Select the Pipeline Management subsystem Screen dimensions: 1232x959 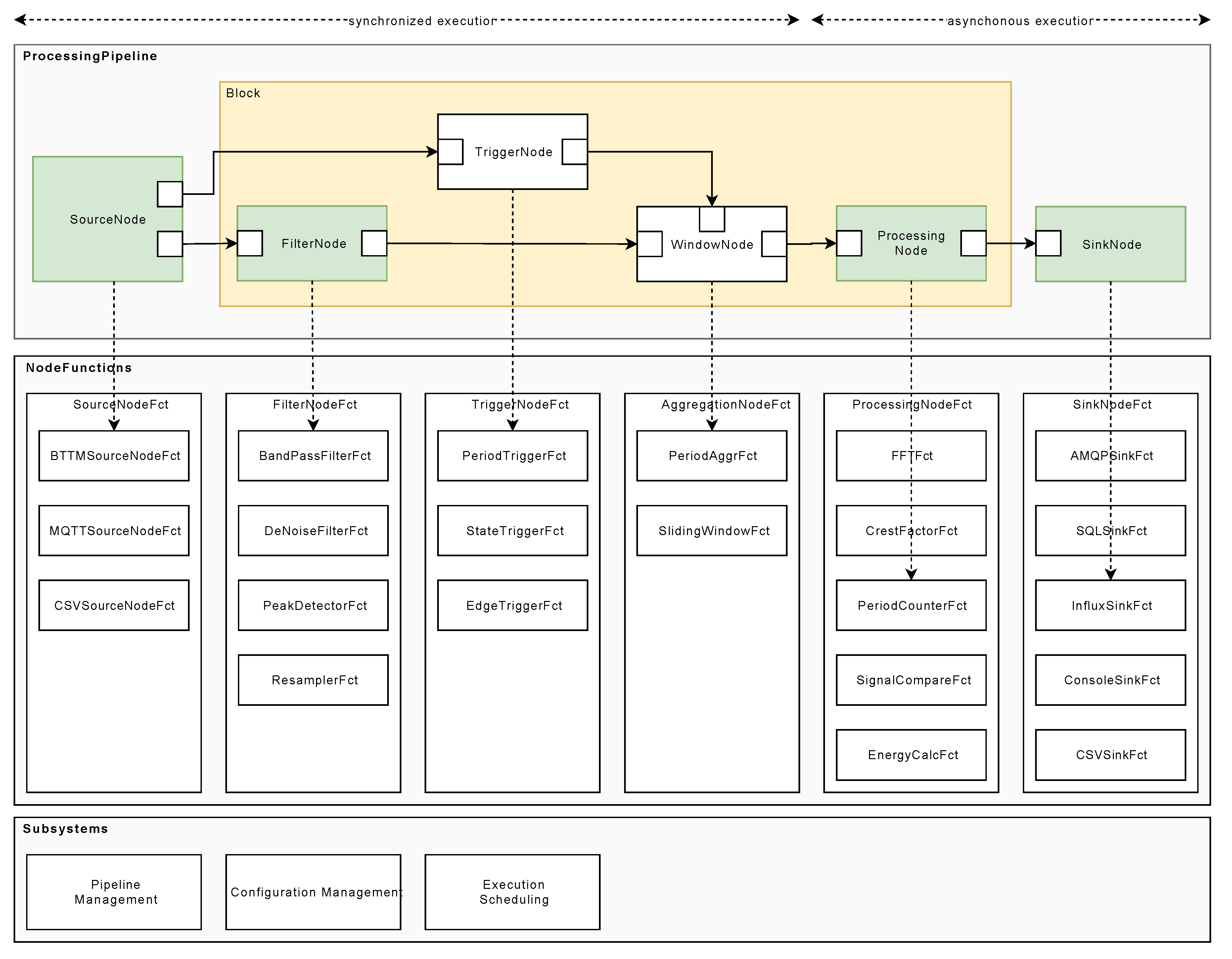coord(114,892)
